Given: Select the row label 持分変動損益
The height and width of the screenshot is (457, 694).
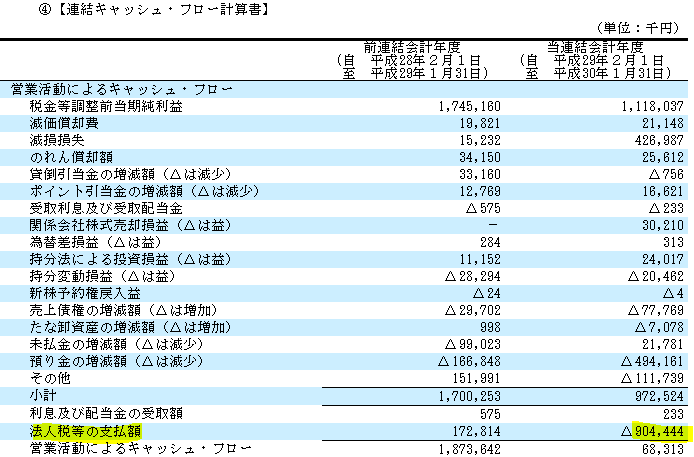Looking at the screenshot, I should [x=71, y=276].
